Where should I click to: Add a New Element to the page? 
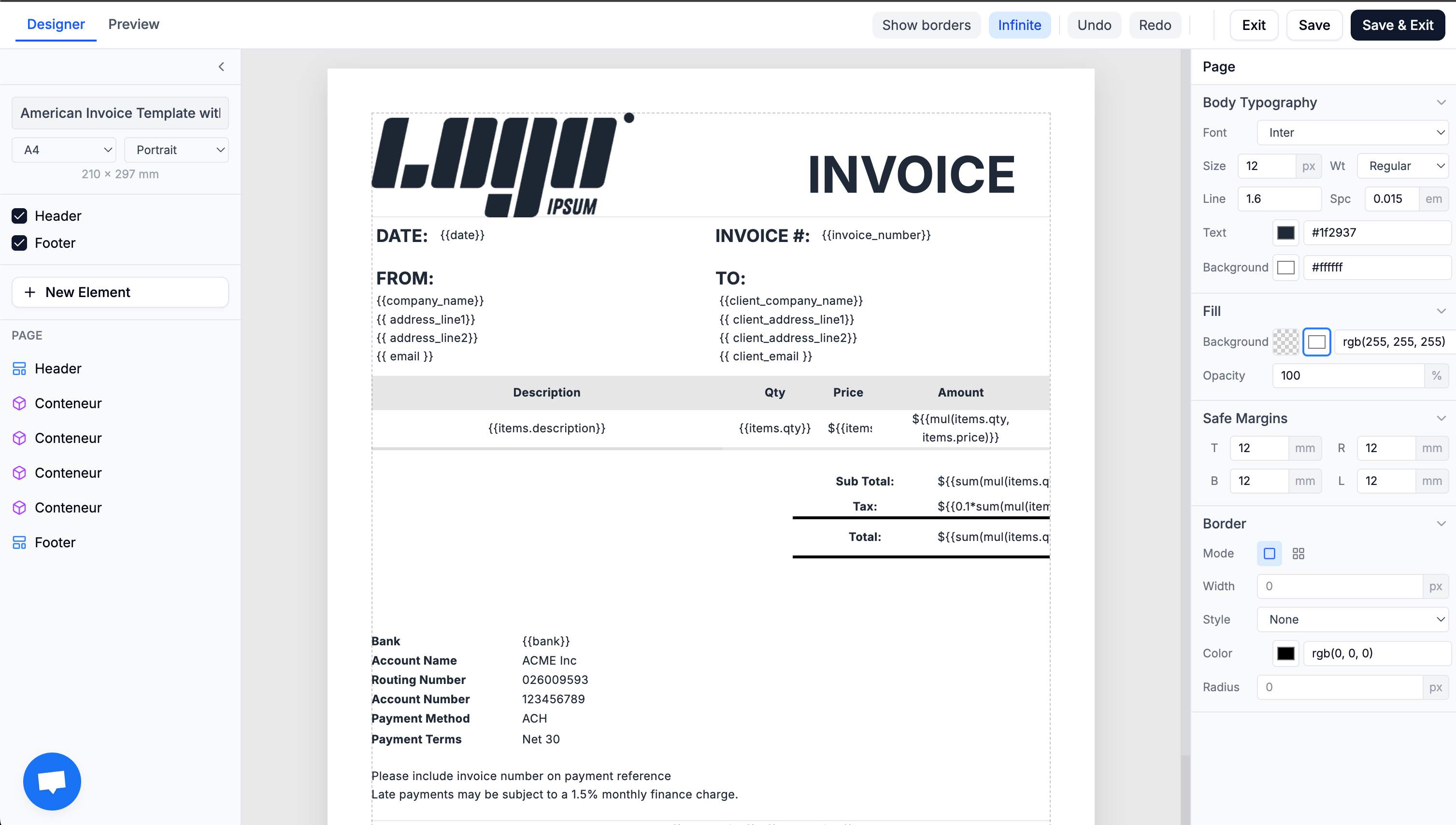119,292
